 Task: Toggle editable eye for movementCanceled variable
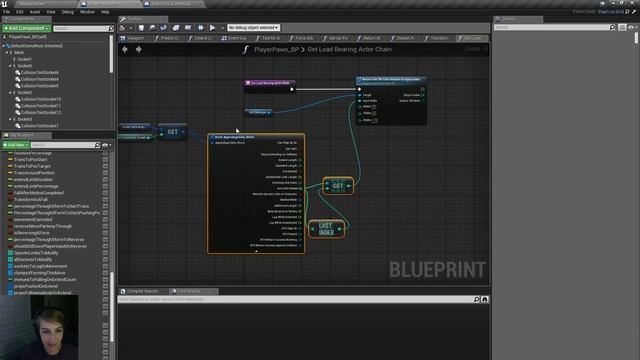pos(105,220)
